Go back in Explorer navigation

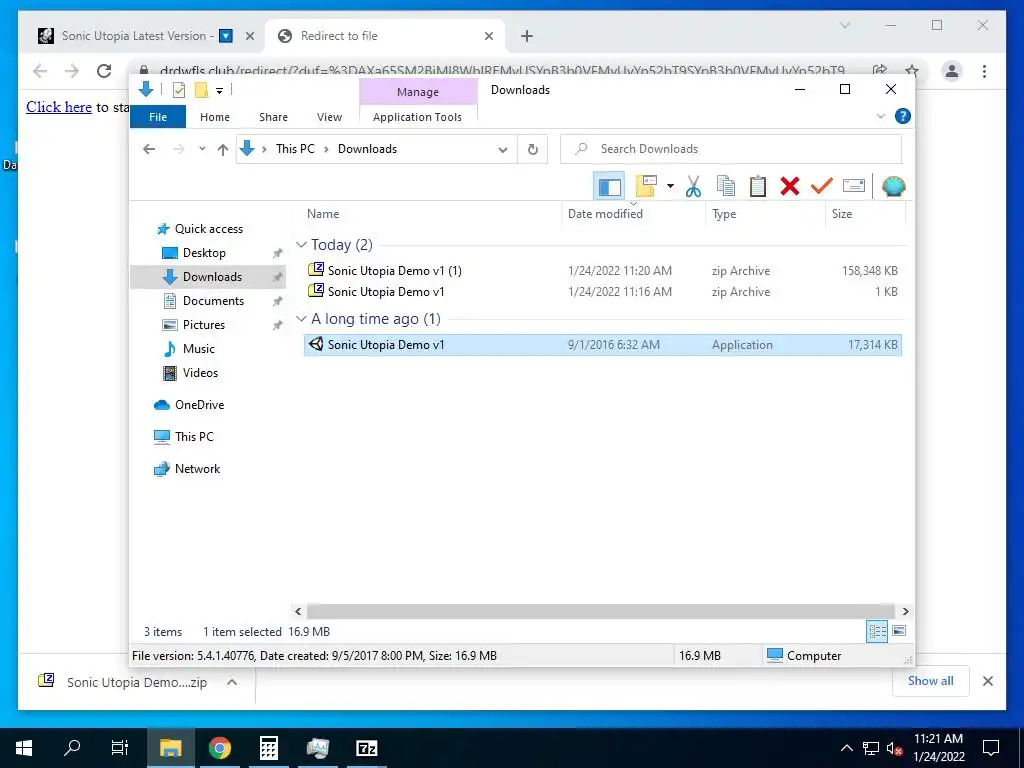149,149
